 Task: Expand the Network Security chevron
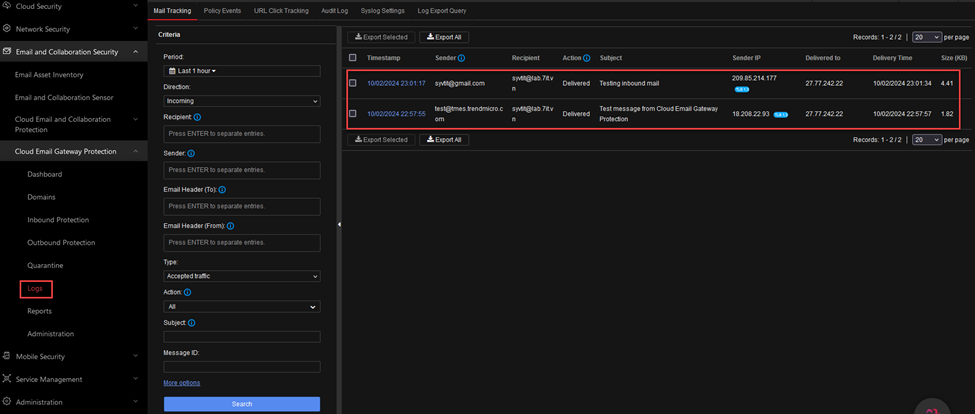[x=136, y=29]
